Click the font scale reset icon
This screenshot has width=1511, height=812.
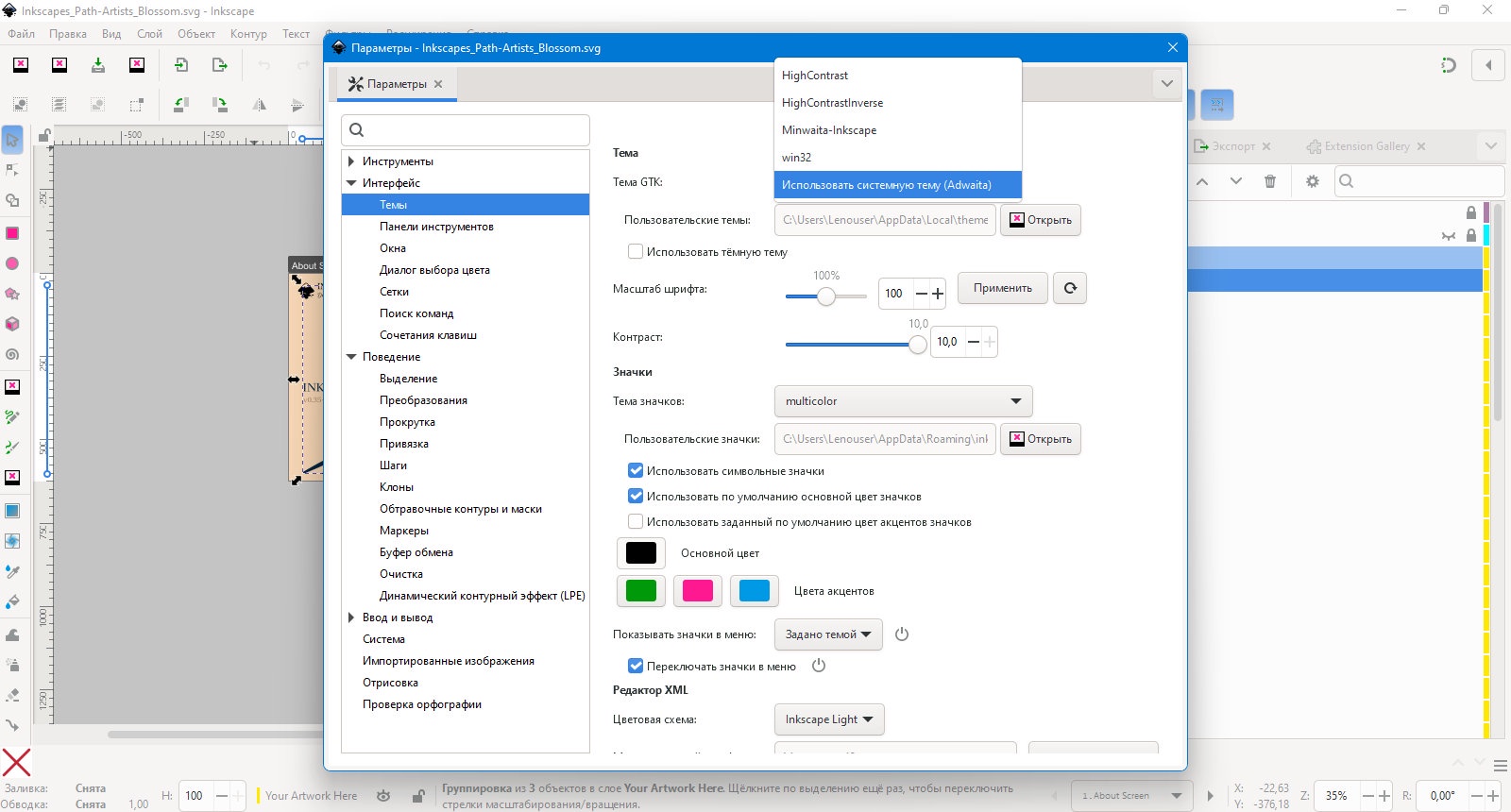click(1070, 288)
